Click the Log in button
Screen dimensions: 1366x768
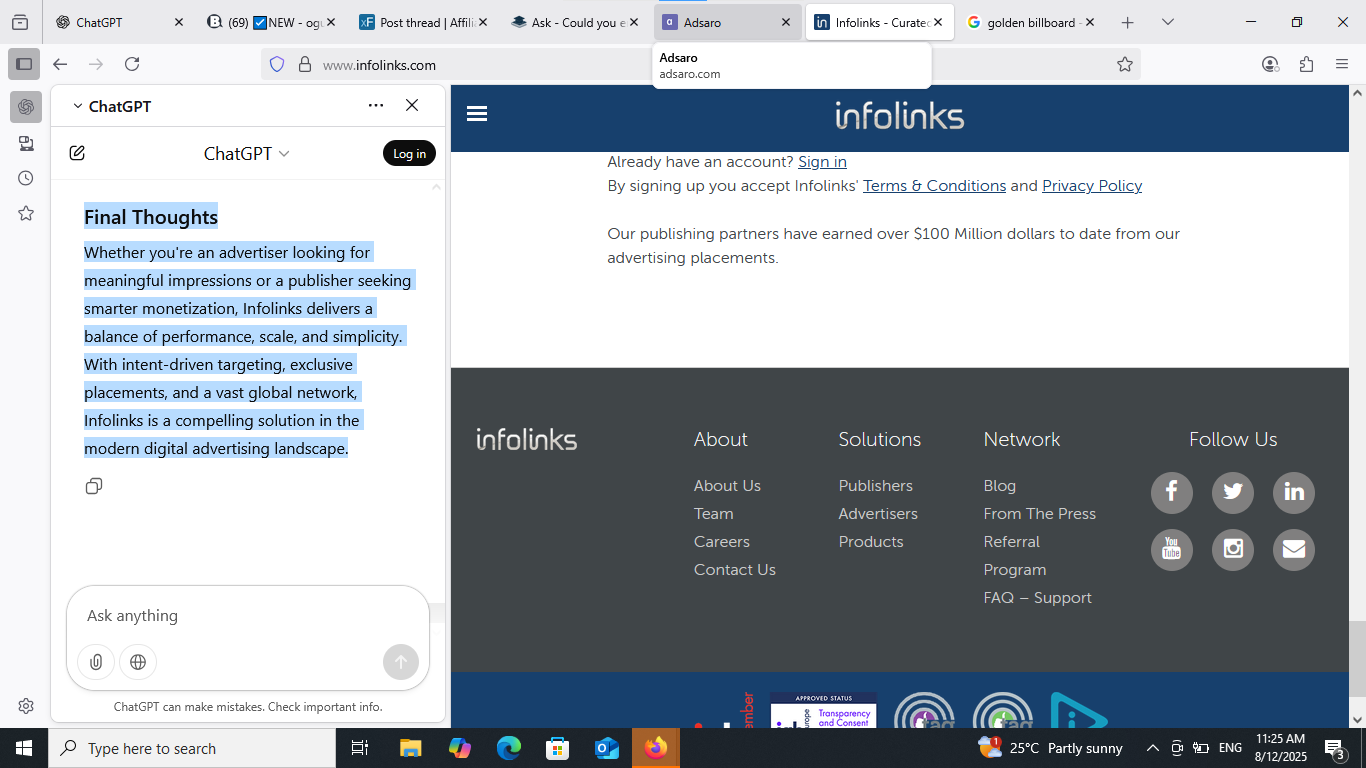[409, 153]
